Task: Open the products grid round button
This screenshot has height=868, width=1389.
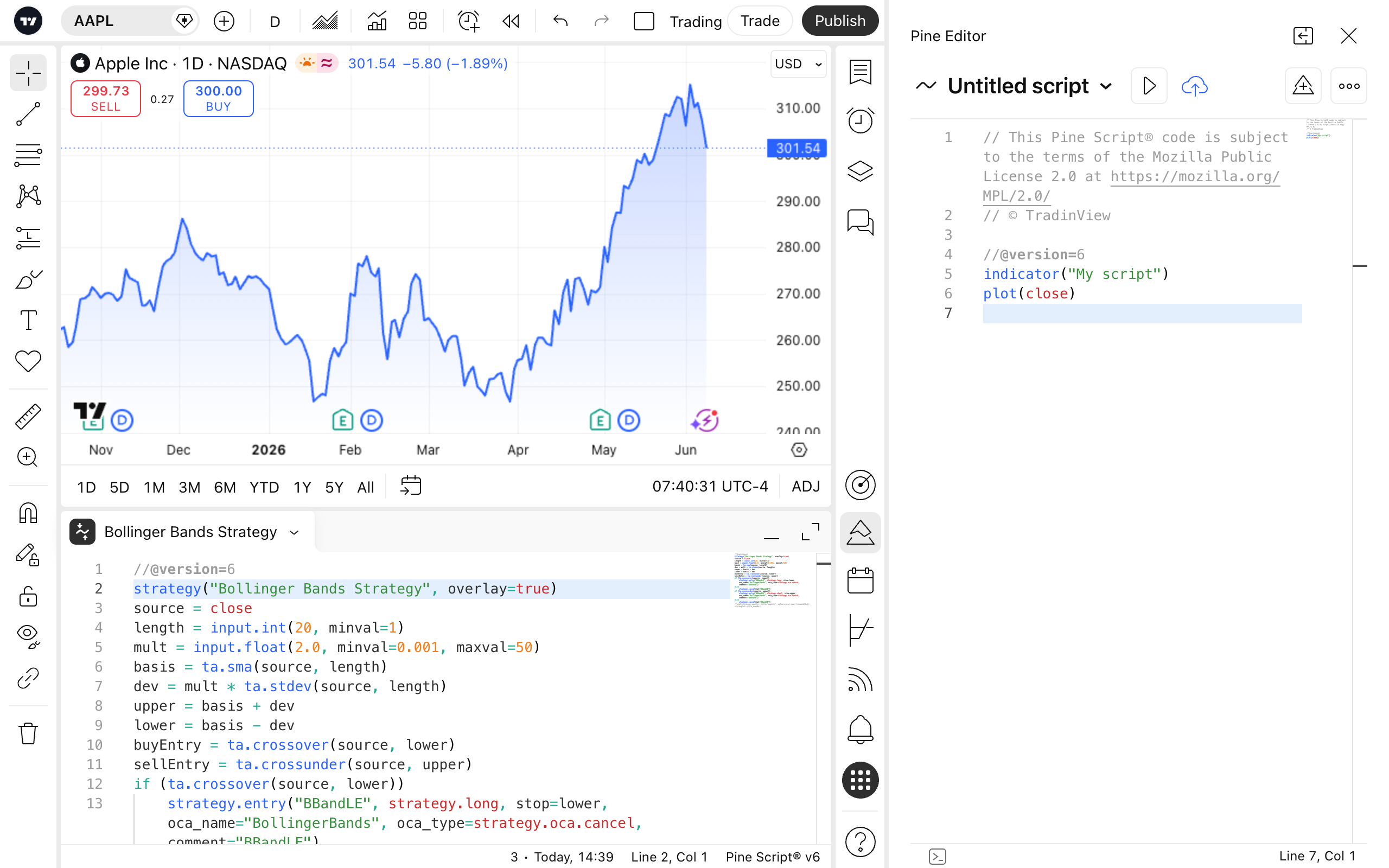Action: point(860,780)
